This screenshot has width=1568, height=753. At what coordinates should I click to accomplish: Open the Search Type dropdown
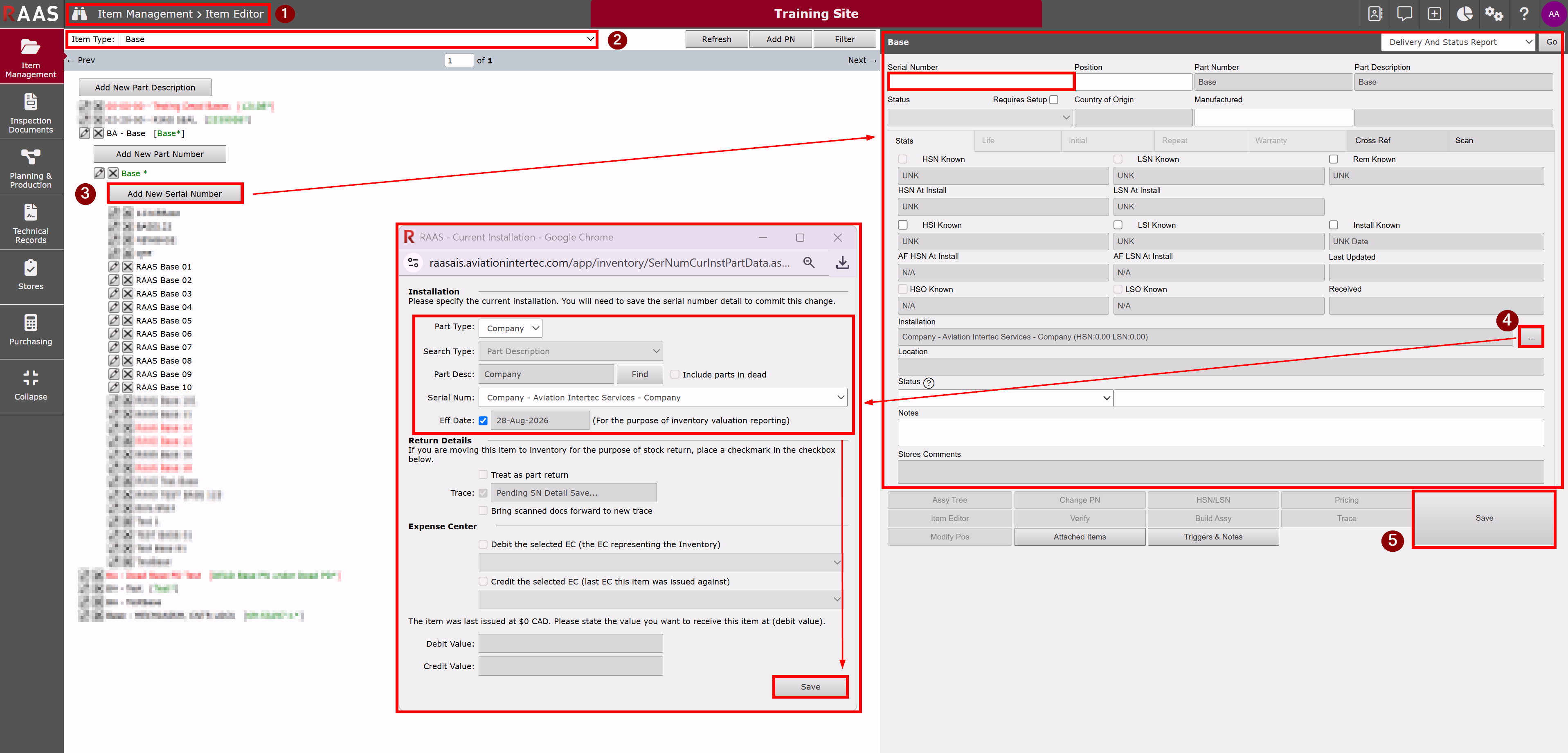(570, 351)
